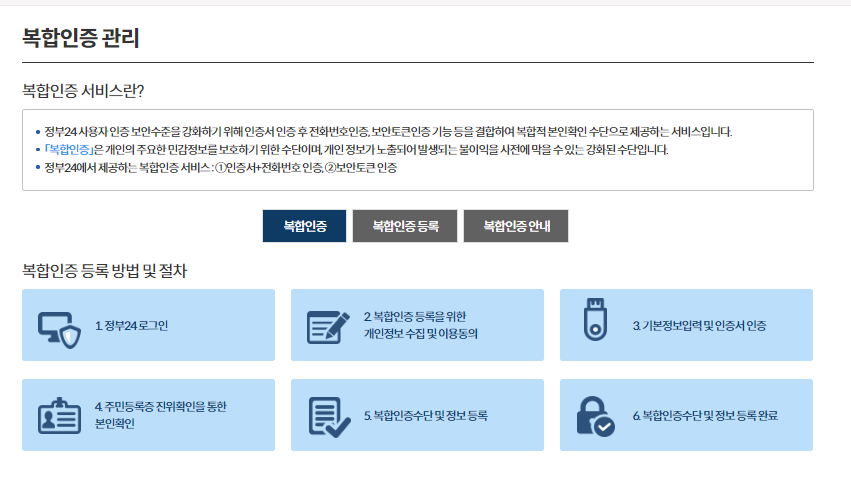Click the monitor shield icon for 정부24 로그인
This screenshot has width=851, height=482.
point(59,329)
